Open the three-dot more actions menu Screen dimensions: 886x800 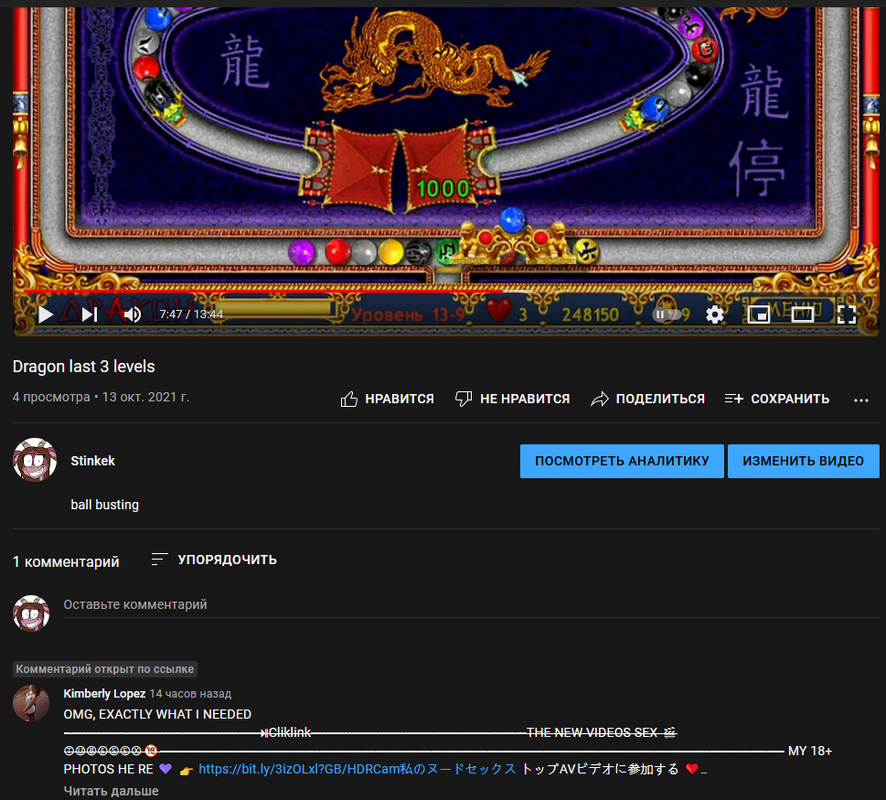point(861,400)
